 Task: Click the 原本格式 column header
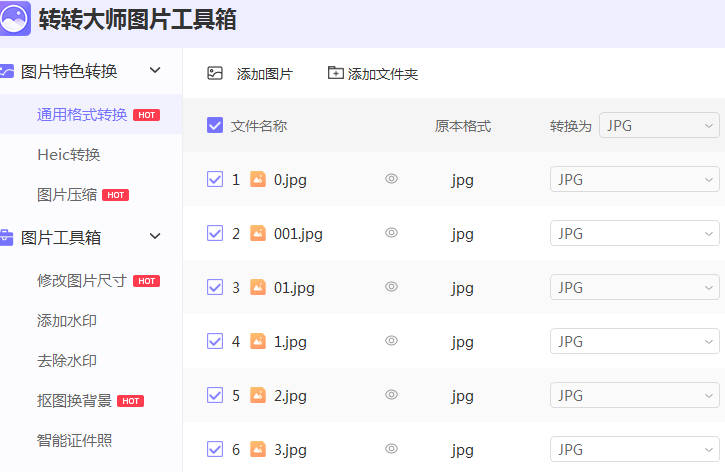click(463, 126)
